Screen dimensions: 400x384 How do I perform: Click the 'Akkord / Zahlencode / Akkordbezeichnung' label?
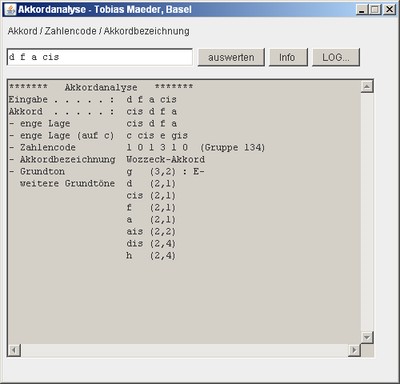click(98, 31)
